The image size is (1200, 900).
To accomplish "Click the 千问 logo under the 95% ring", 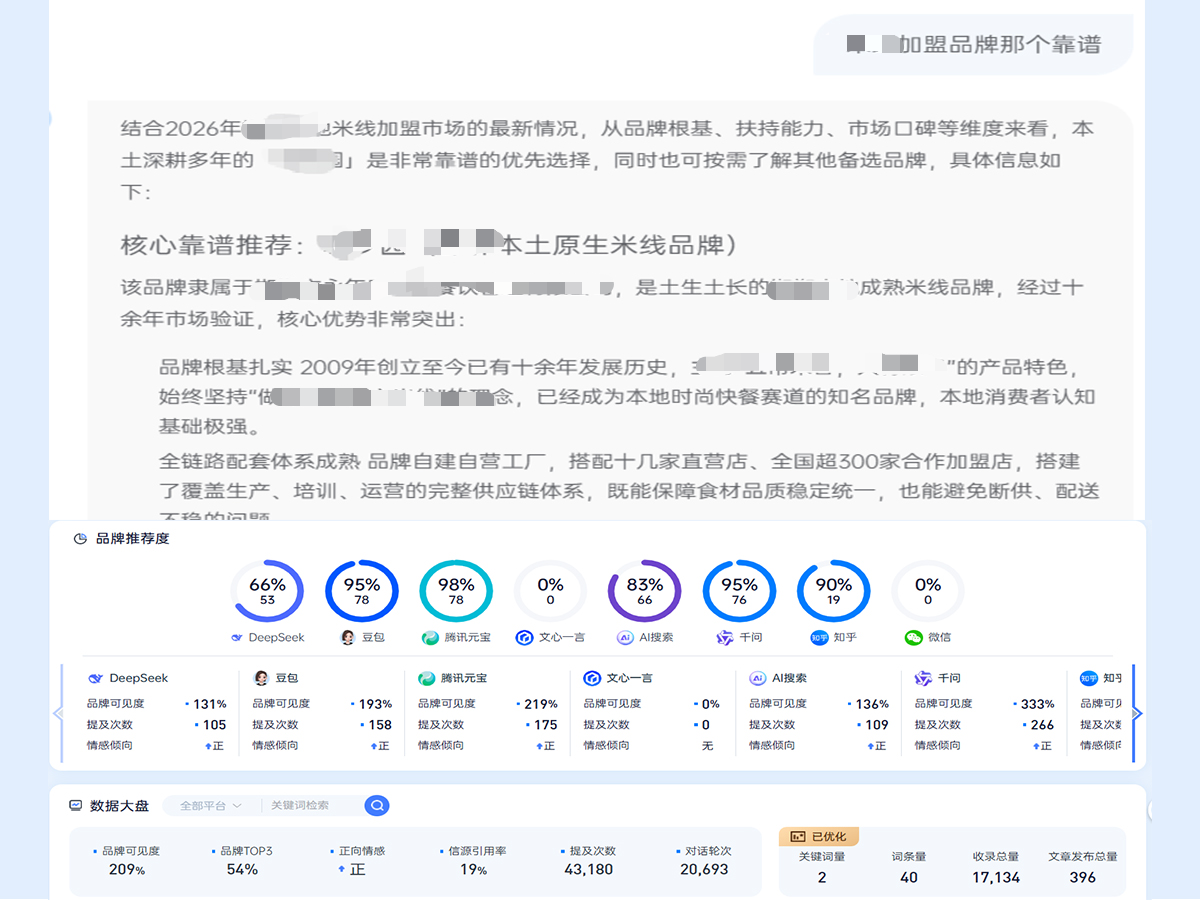I will click(x=725, y=637).
